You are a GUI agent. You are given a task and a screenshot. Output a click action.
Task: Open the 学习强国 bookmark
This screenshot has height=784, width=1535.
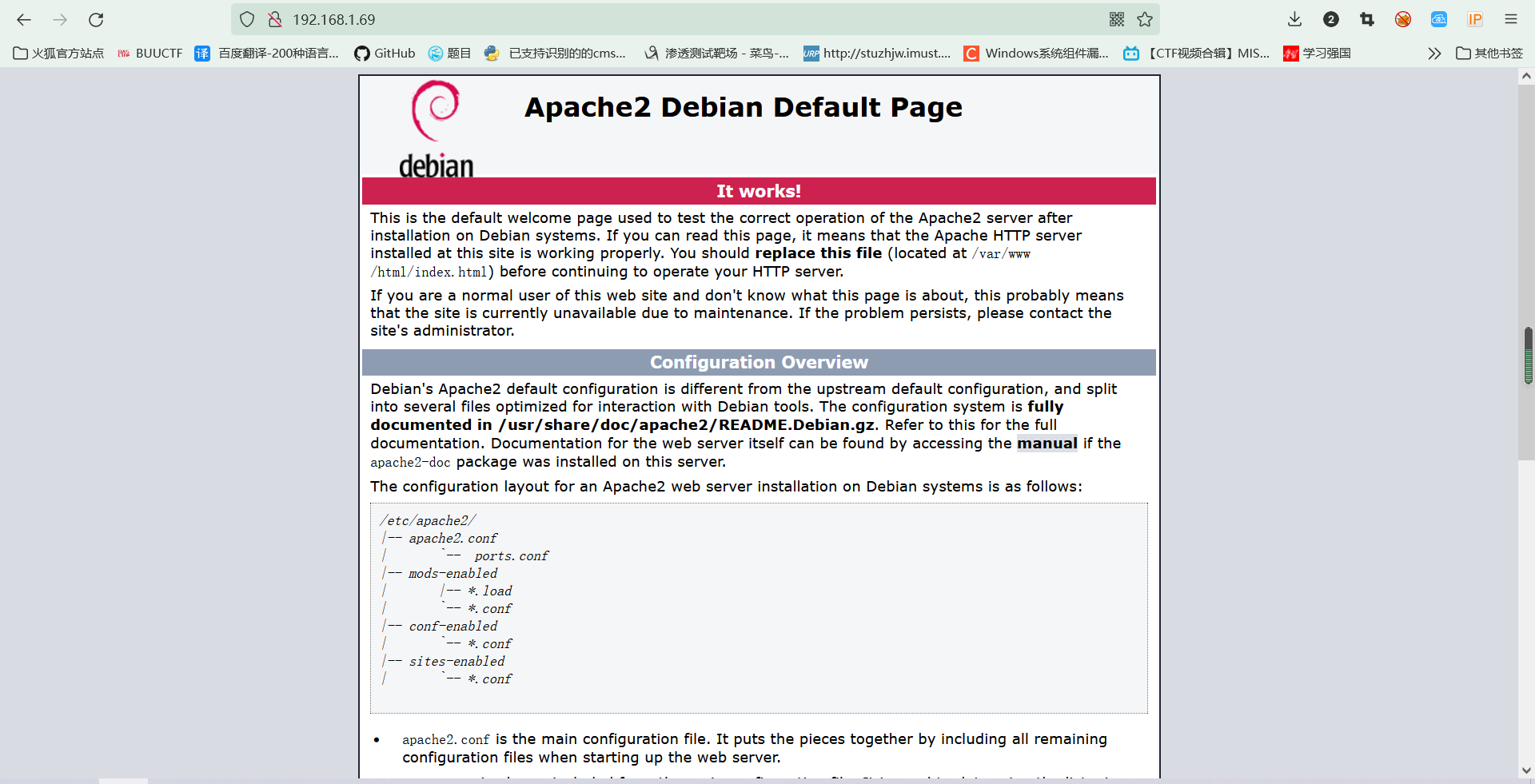coord(1317,54)
